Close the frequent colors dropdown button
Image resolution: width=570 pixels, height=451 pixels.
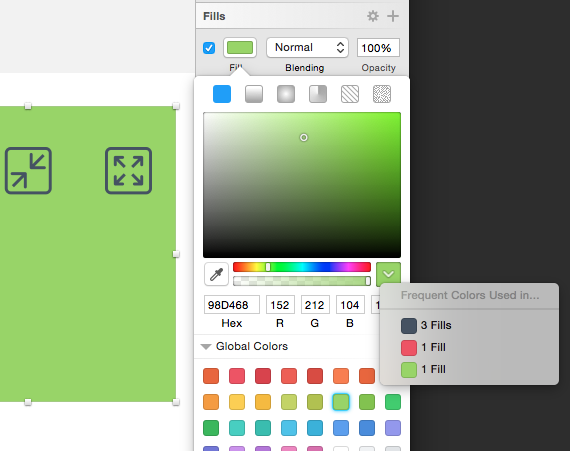388,274
